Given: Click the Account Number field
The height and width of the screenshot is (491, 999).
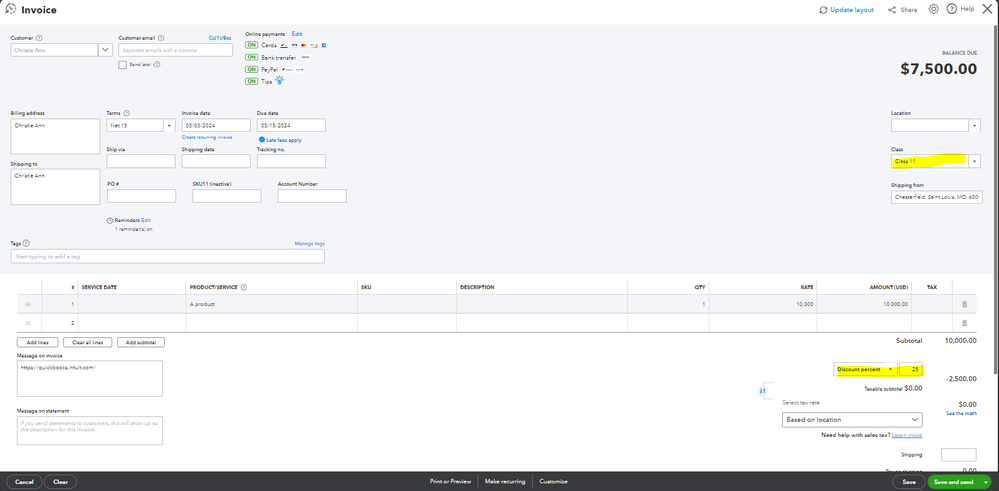Looking at the screenshot, I should (312, 196).
